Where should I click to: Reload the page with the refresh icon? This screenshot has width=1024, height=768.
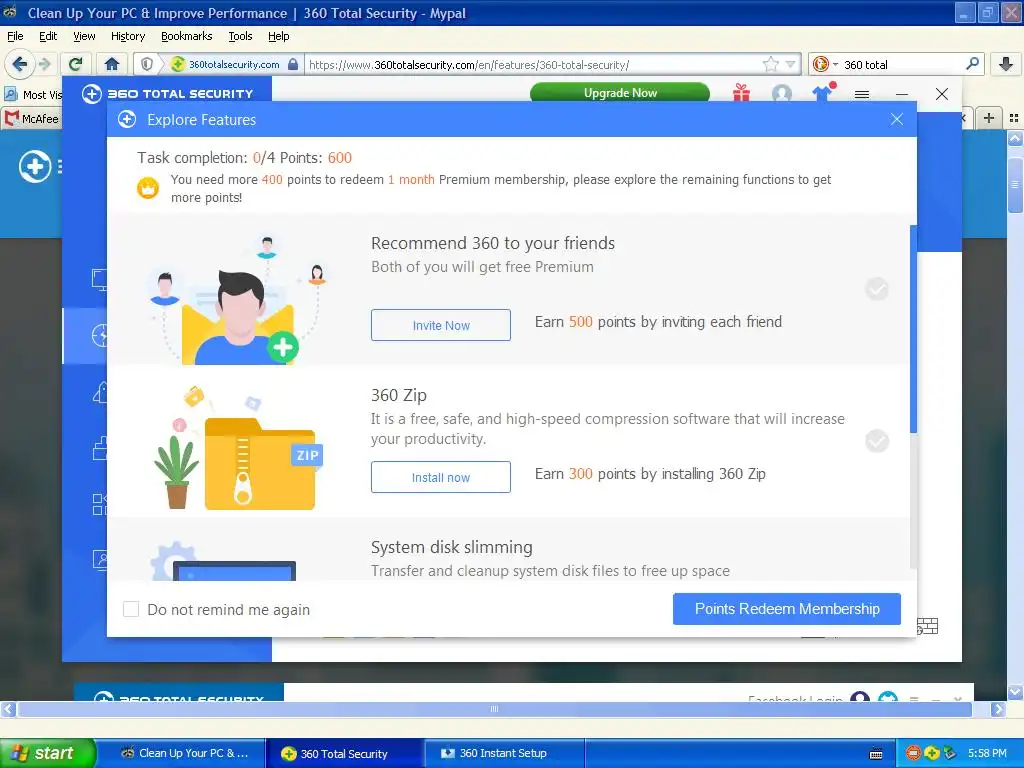(76, 64)
